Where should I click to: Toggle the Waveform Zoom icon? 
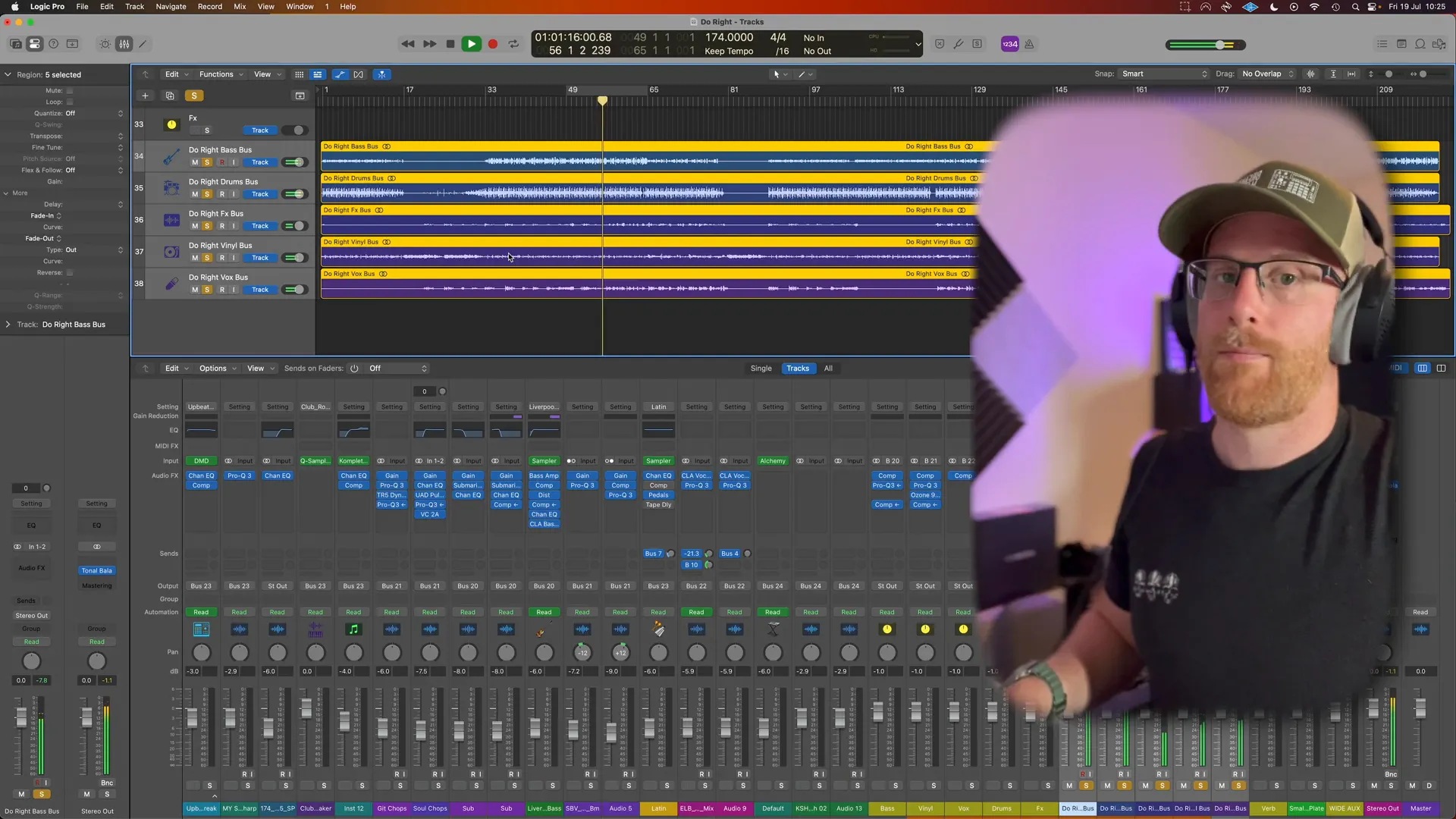coord(1310,74)
